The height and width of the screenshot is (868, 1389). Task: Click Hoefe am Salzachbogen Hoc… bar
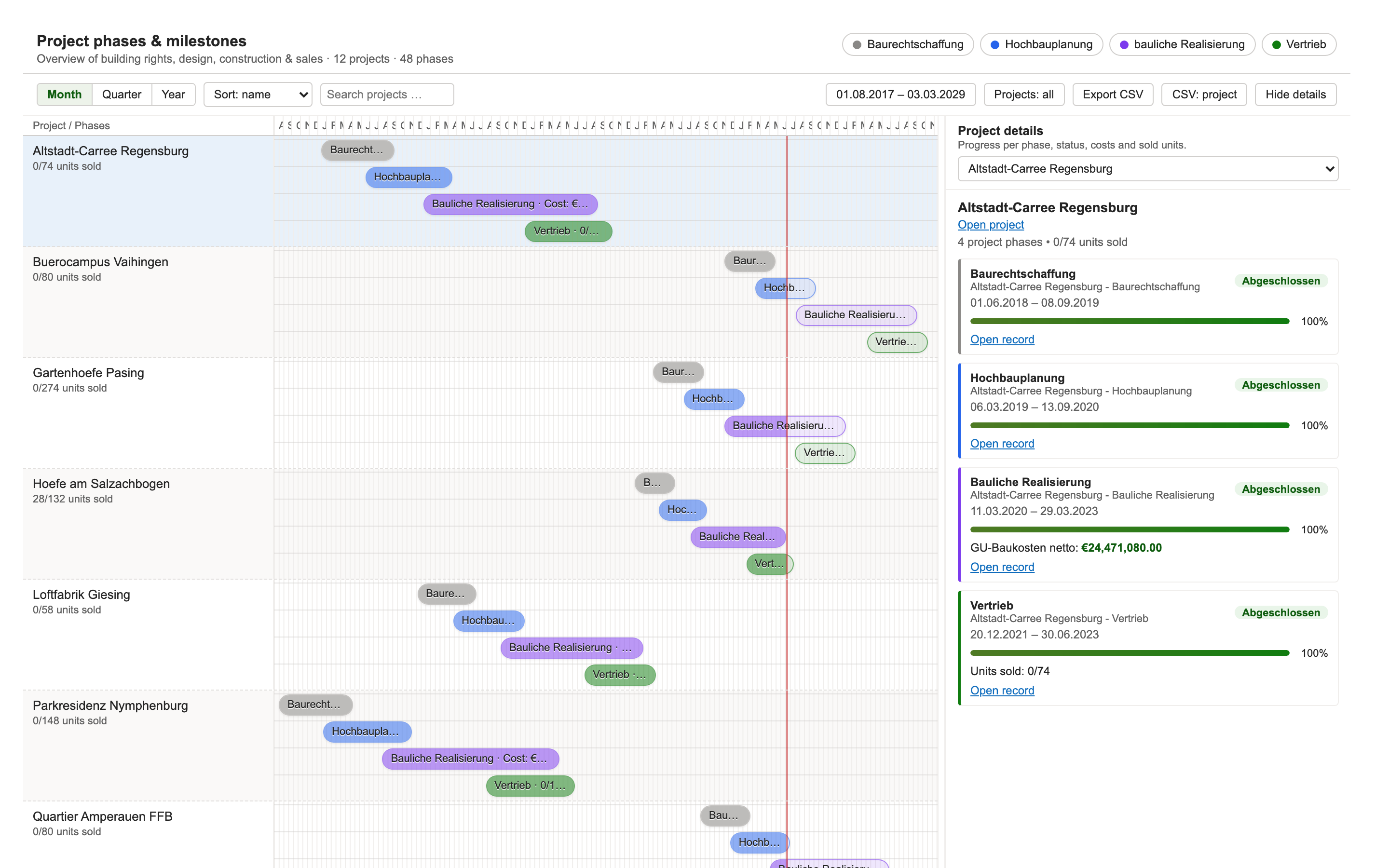click(682, 509)
